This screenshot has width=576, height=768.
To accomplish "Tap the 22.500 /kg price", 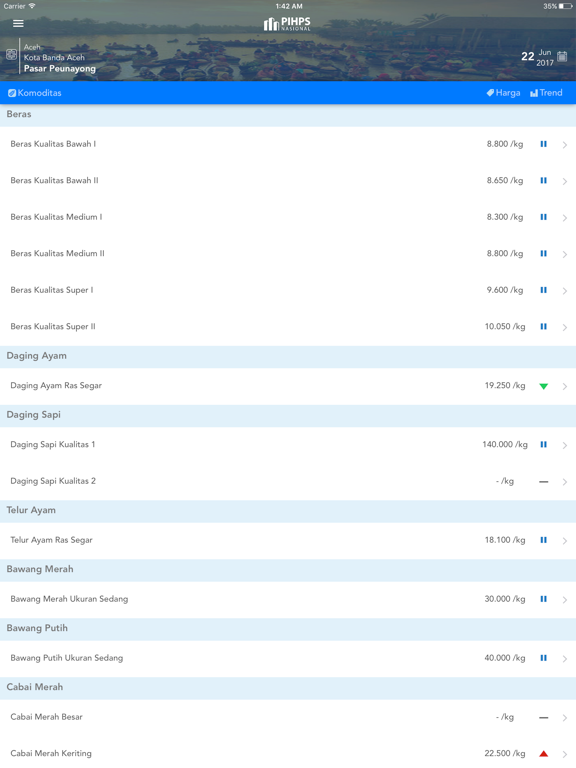I will click(504, 753).
